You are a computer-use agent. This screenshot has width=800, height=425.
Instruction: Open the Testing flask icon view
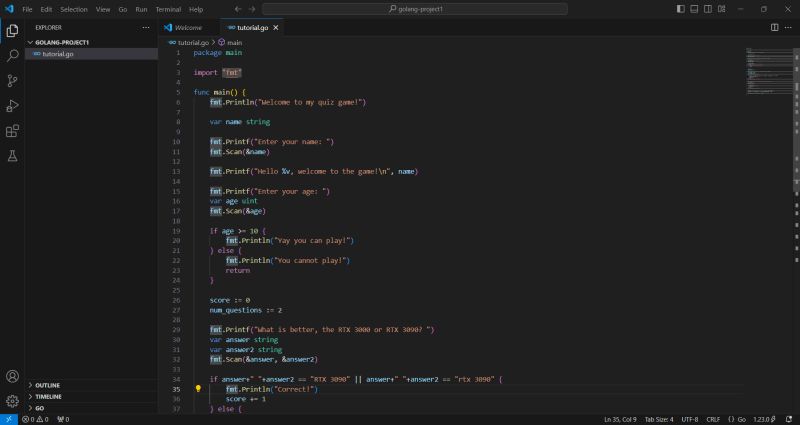pos(12,156)
